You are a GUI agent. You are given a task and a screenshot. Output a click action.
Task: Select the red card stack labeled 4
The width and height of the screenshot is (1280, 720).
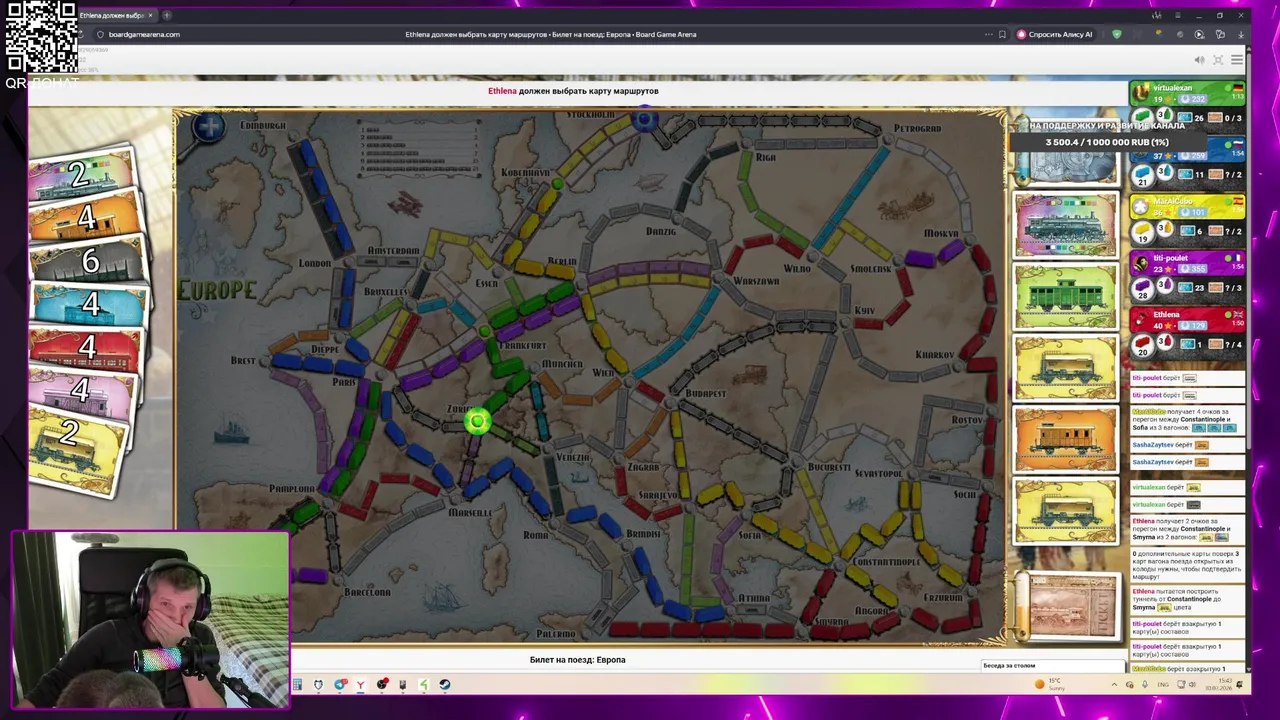pos(86,346)
